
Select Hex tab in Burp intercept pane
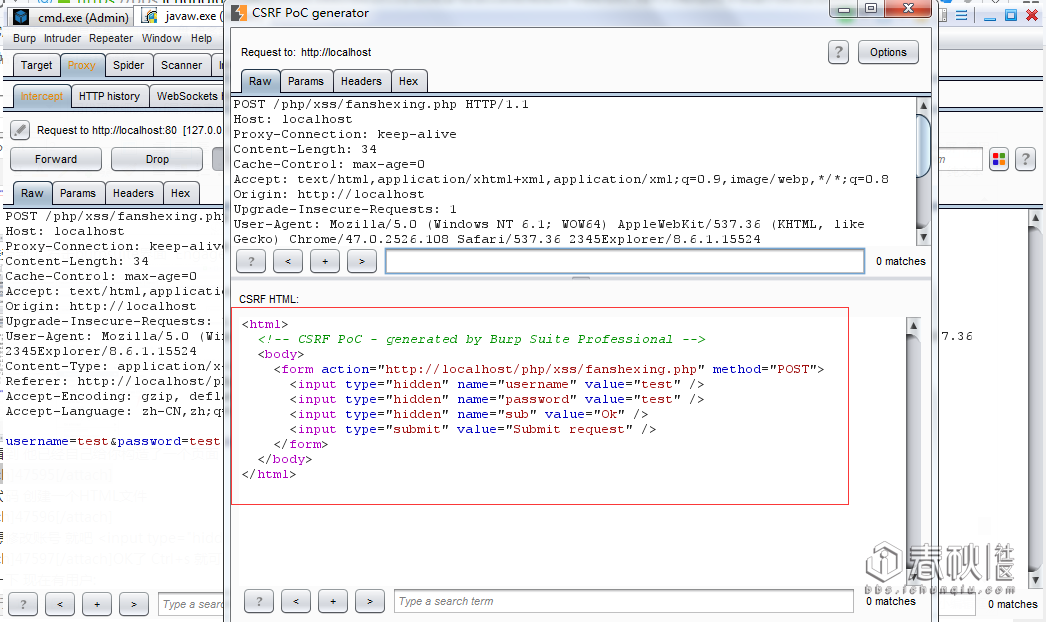point(180,193)
